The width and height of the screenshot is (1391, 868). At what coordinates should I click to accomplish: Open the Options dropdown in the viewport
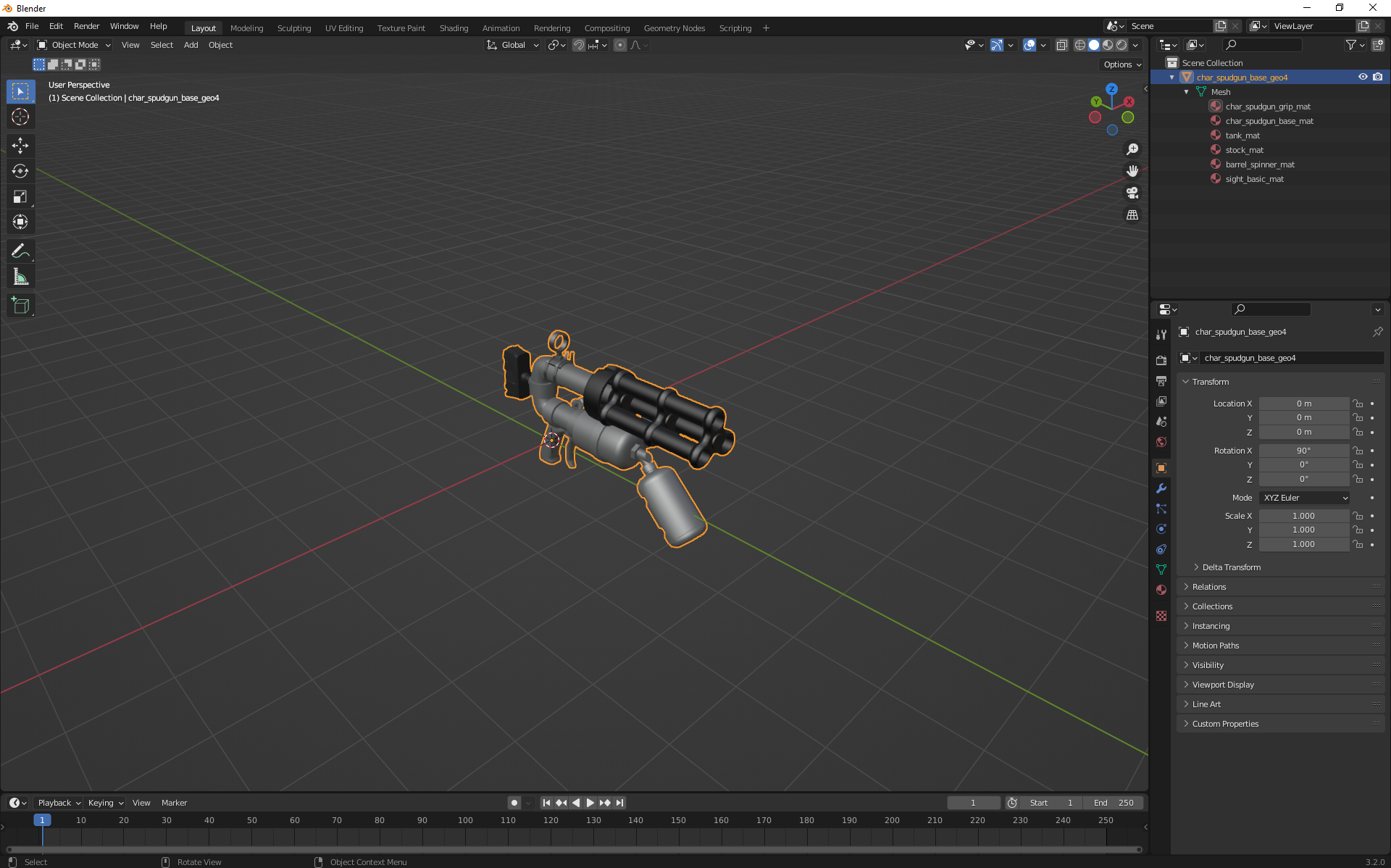[x=1122, y=64]
